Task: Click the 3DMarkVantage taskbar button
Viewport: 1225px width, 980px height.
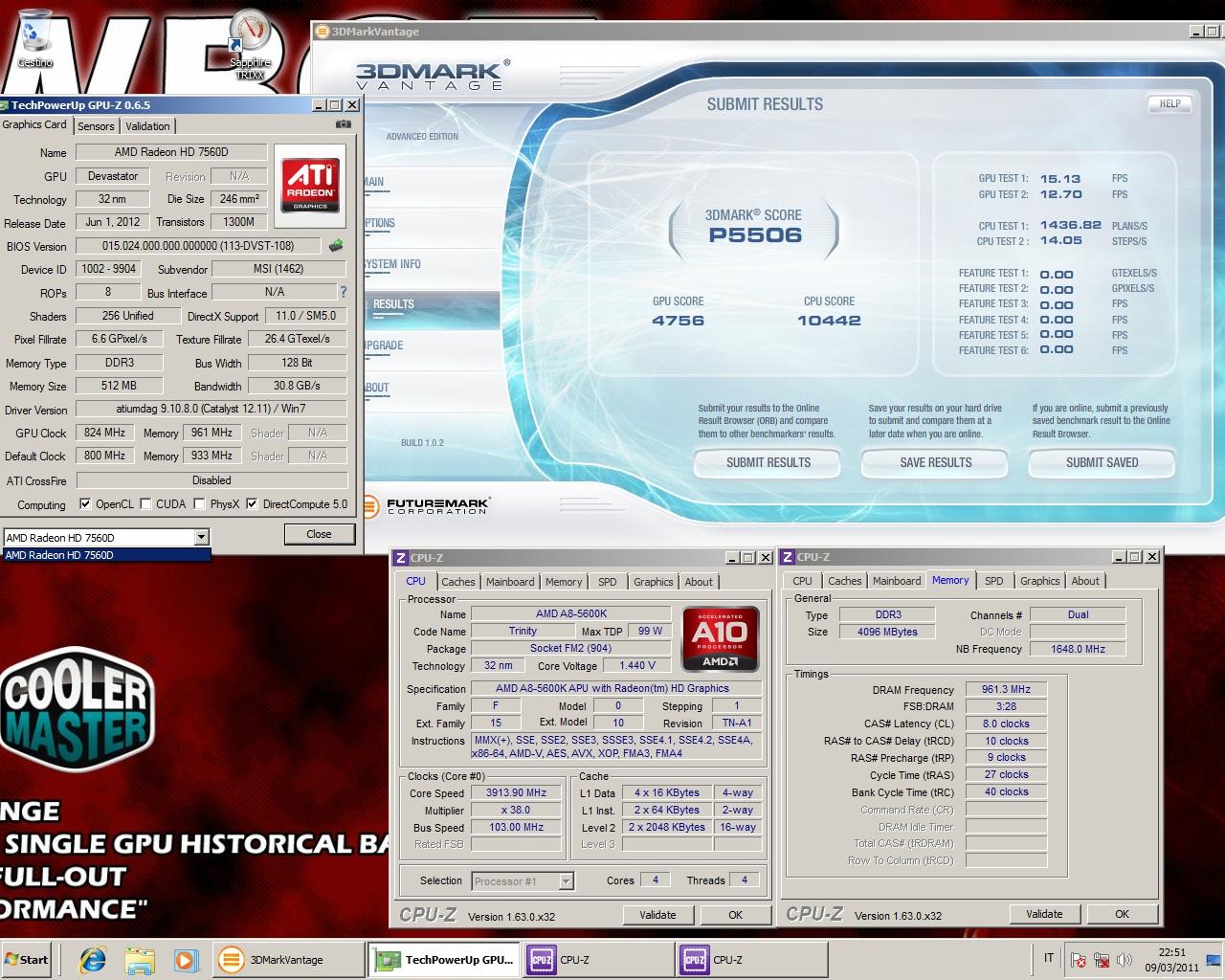Action: coord(287,959)
